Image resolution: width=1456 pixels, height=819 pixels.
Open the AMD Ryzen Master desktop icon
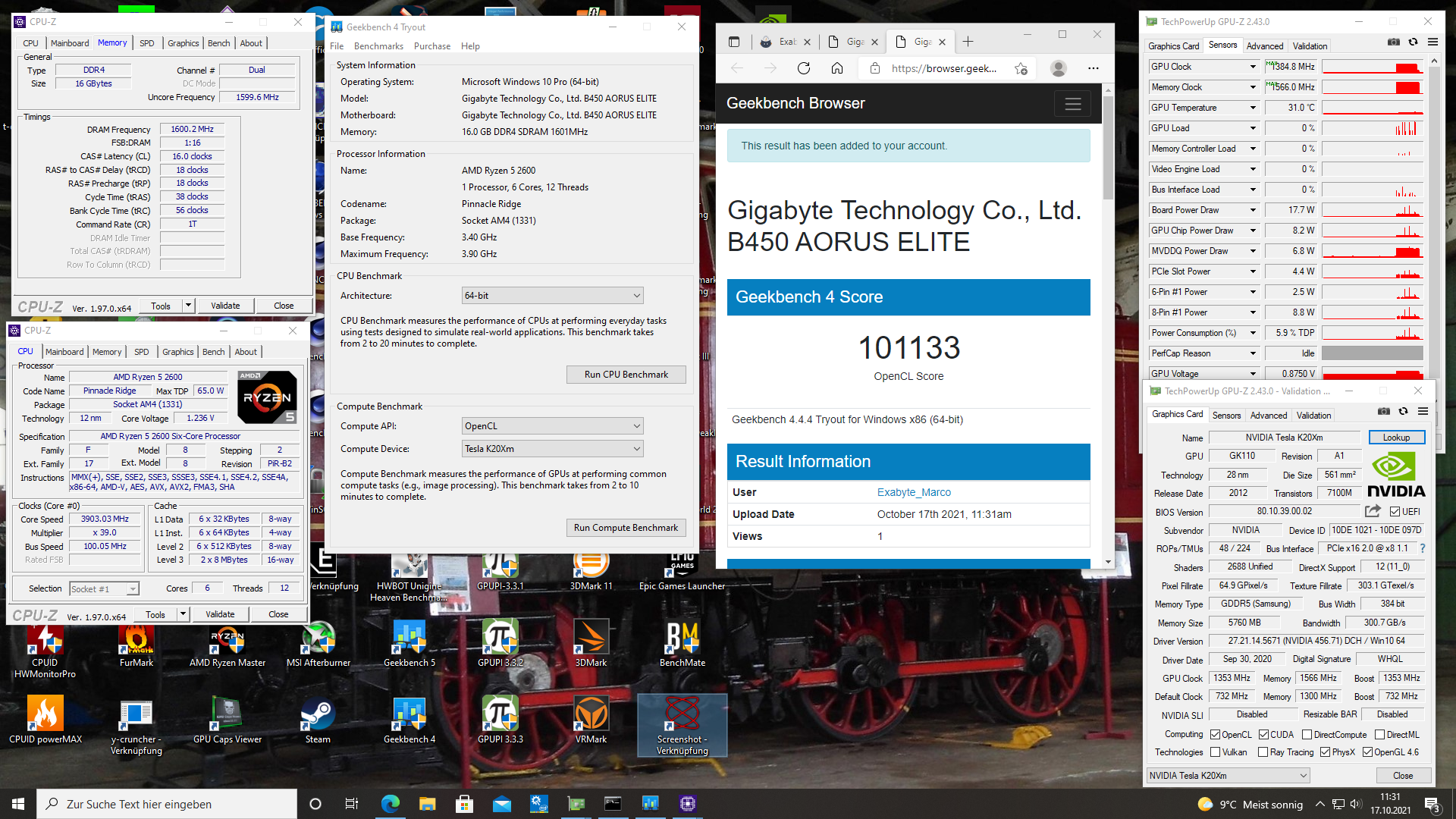coord(227,644)
